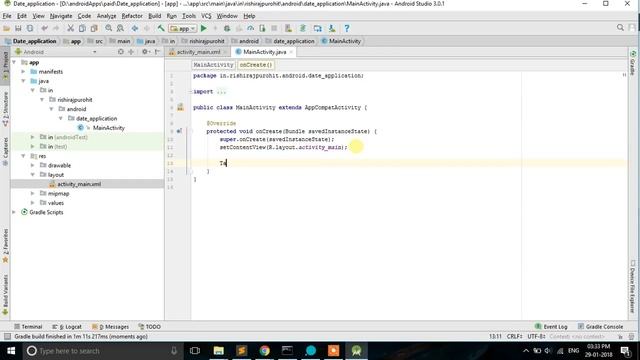Click the Save All toolbar icon

[x=18, y=28]
